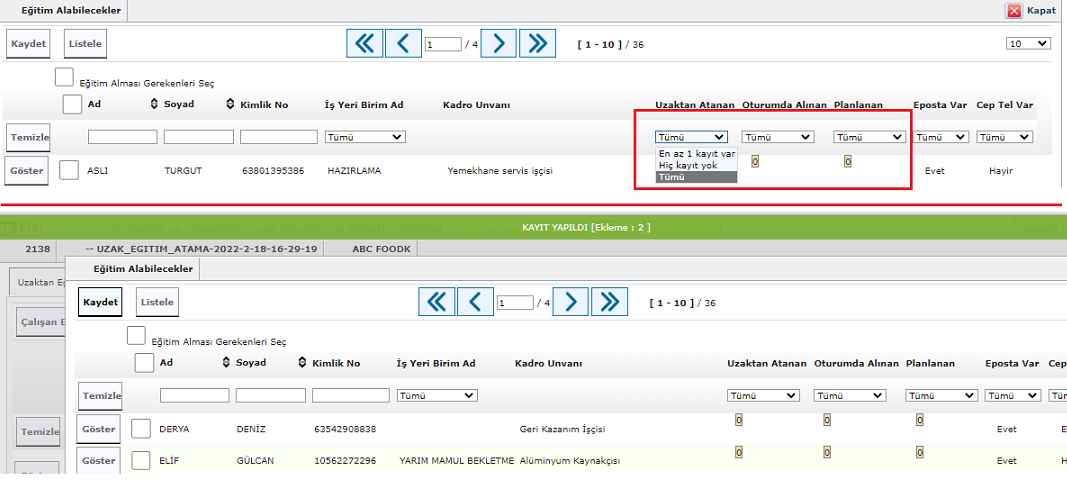Open the page size dropdown showing 10
This screenshot has width=1067, height=496.
coord(1028,44)
